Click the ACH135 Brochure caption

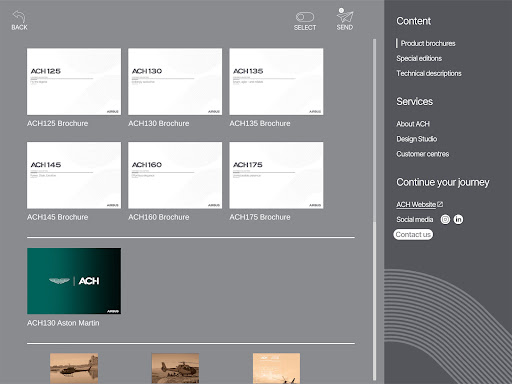click(260, 123)
